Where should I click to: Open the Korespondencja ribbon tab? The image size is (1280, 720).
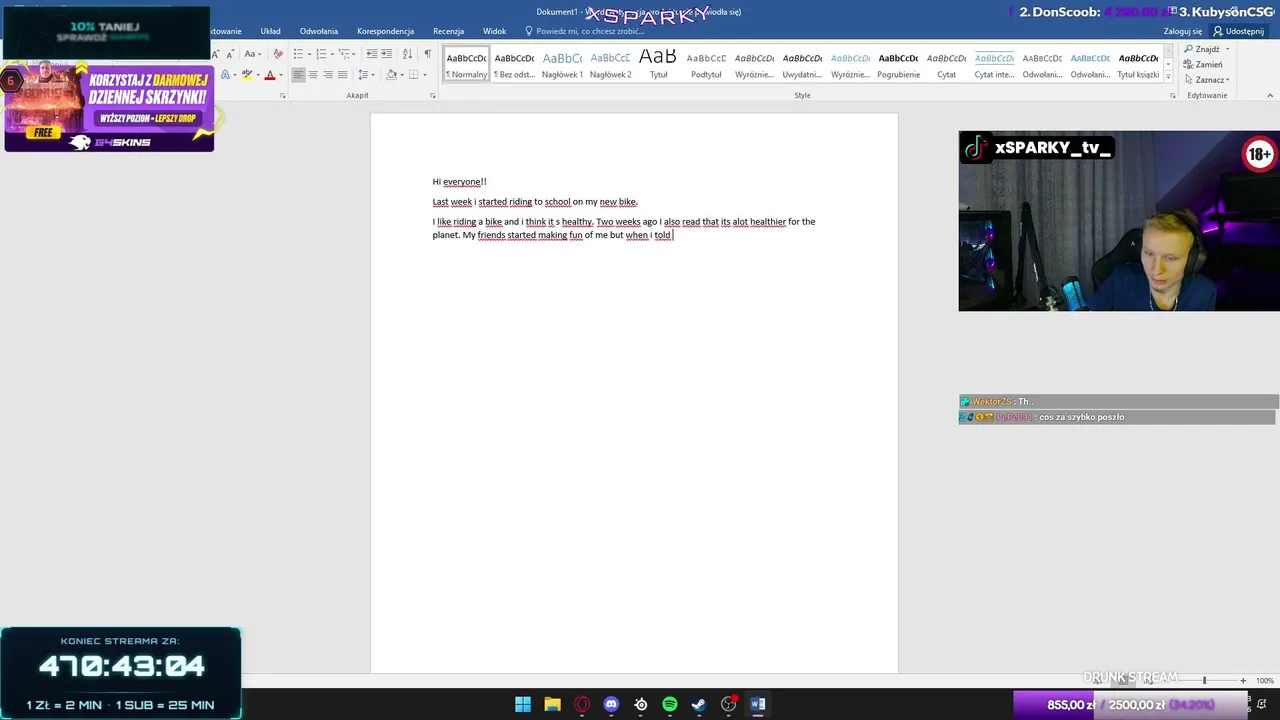point(386,31)
